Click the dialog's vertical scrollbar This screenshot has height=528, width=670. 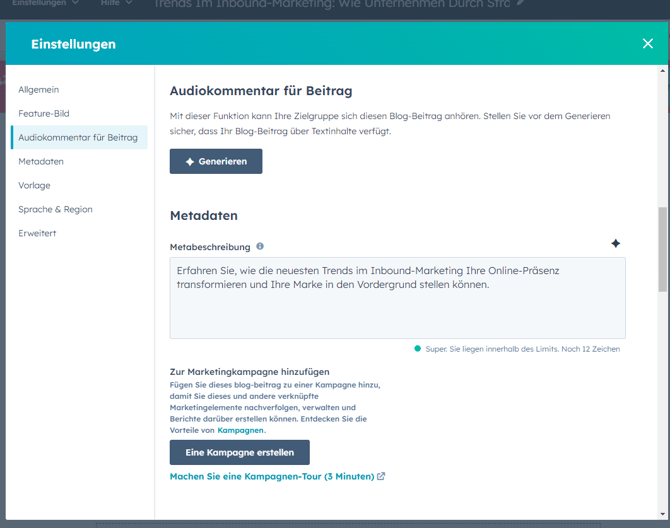point(661,250)
